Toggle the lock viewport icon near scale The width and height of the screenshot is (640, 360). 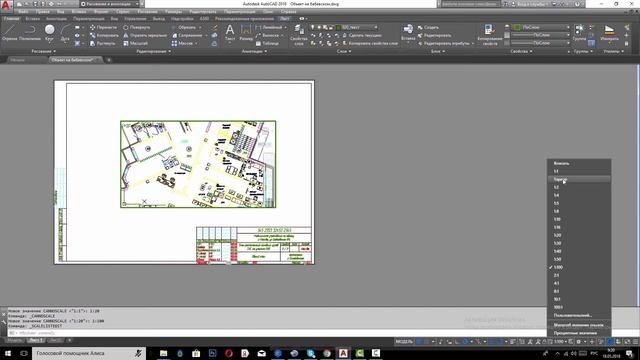click(544, 341)
